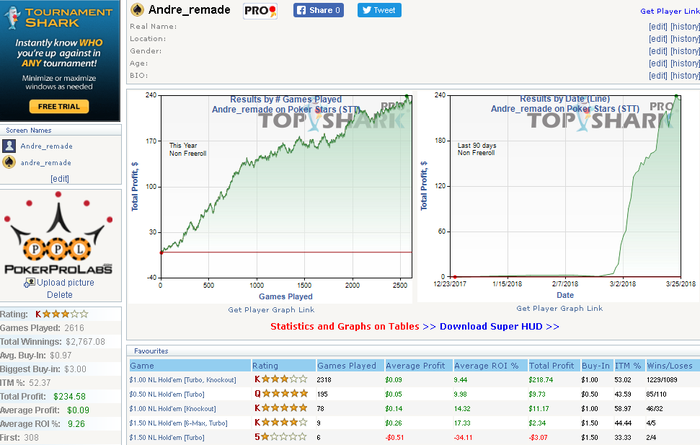Select the -$3.07 total profit cell
This screenshot has width=700, height=445.
tap(538, 437)
